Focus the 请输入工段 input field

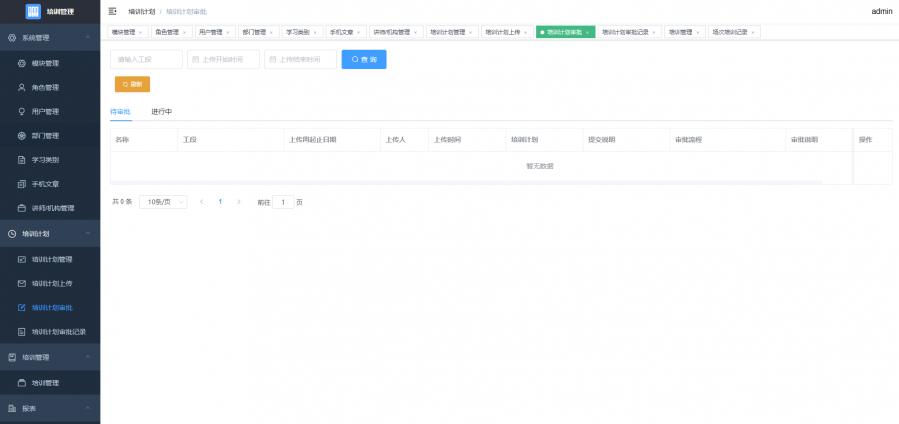(x=146, y=60)
